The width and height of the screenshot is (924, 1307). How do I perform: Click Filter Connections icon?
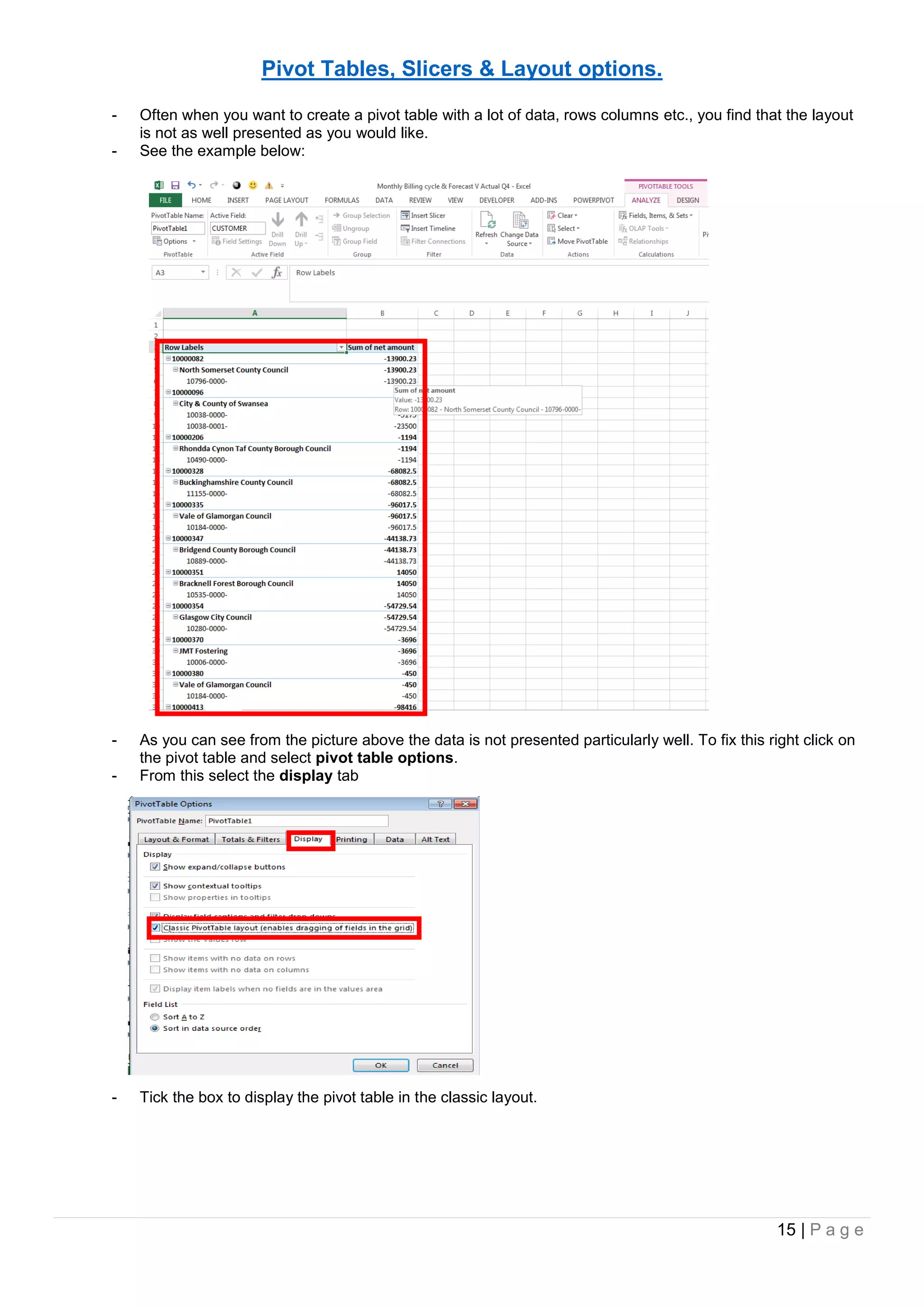405,241
